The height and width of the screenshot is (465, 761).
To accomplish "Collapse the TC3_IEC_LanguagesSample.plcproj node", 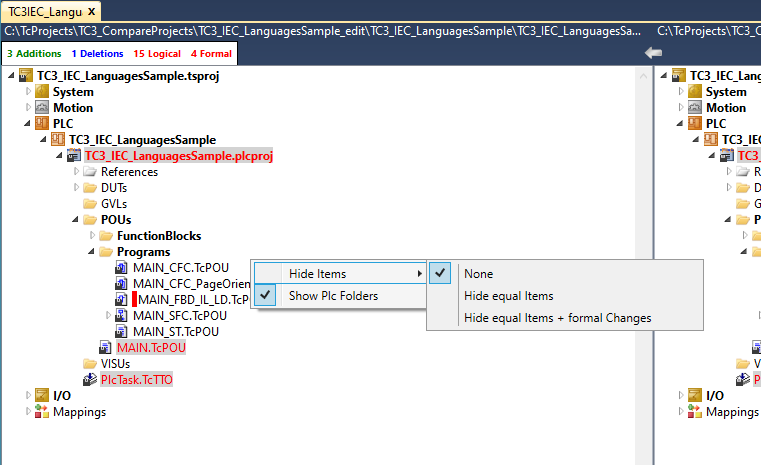I will pos(59,156).
